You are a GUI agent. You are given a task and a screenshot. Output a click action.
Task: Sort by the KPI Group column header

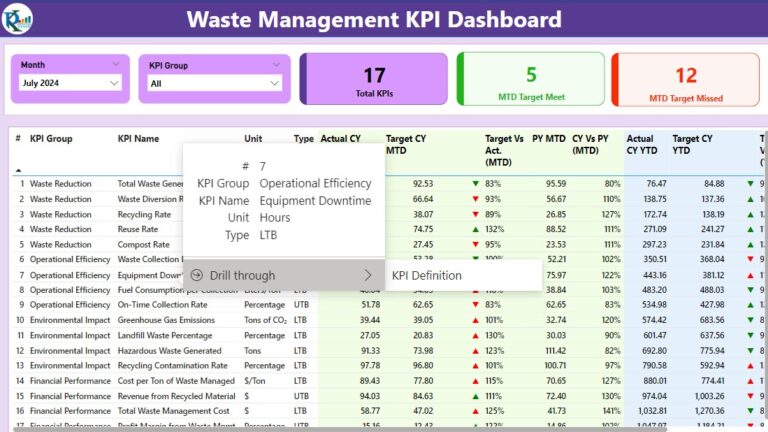[x=51, y=139]
